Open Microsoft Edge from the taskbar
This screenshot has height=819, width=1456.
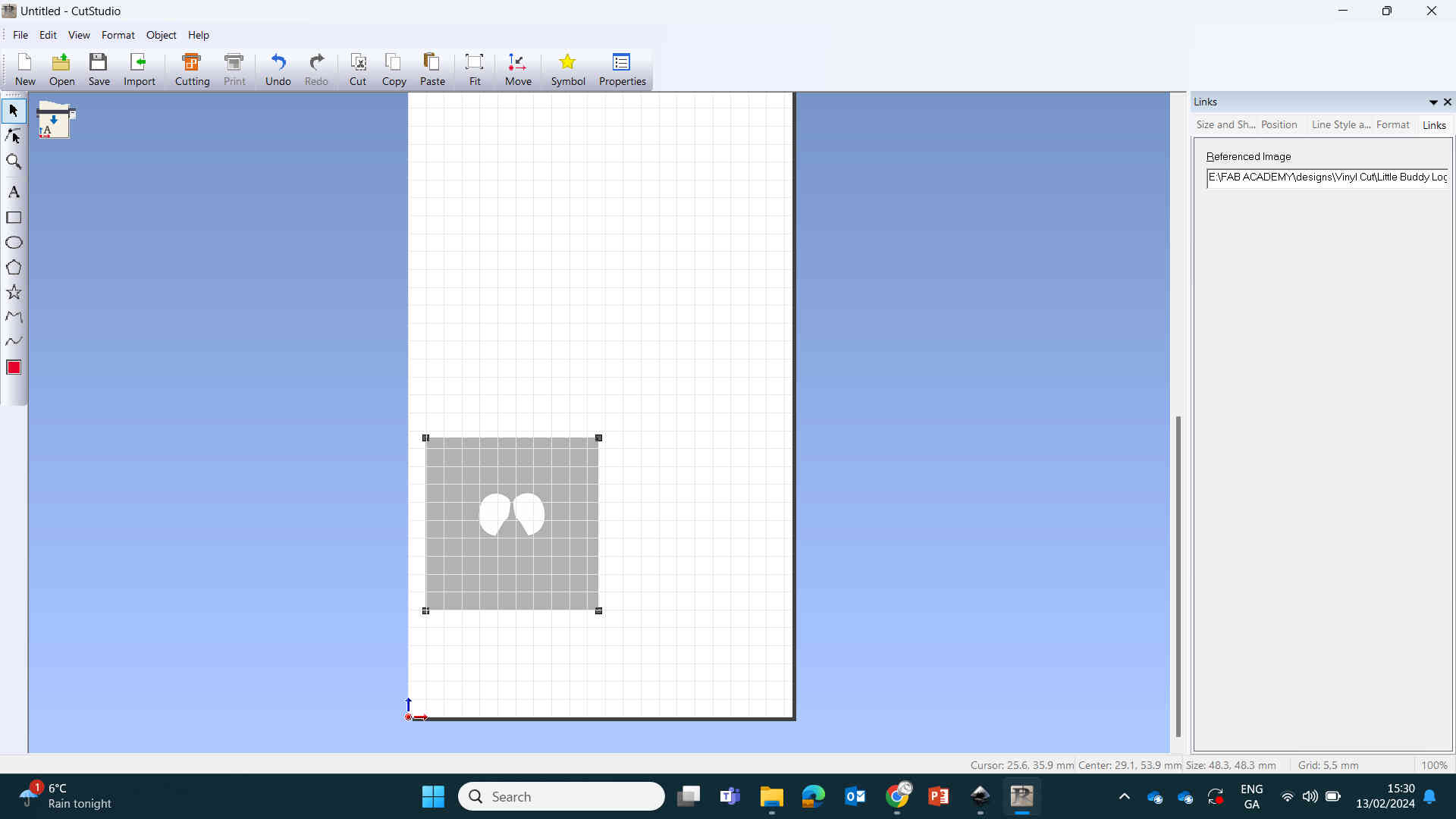(813, 796)
